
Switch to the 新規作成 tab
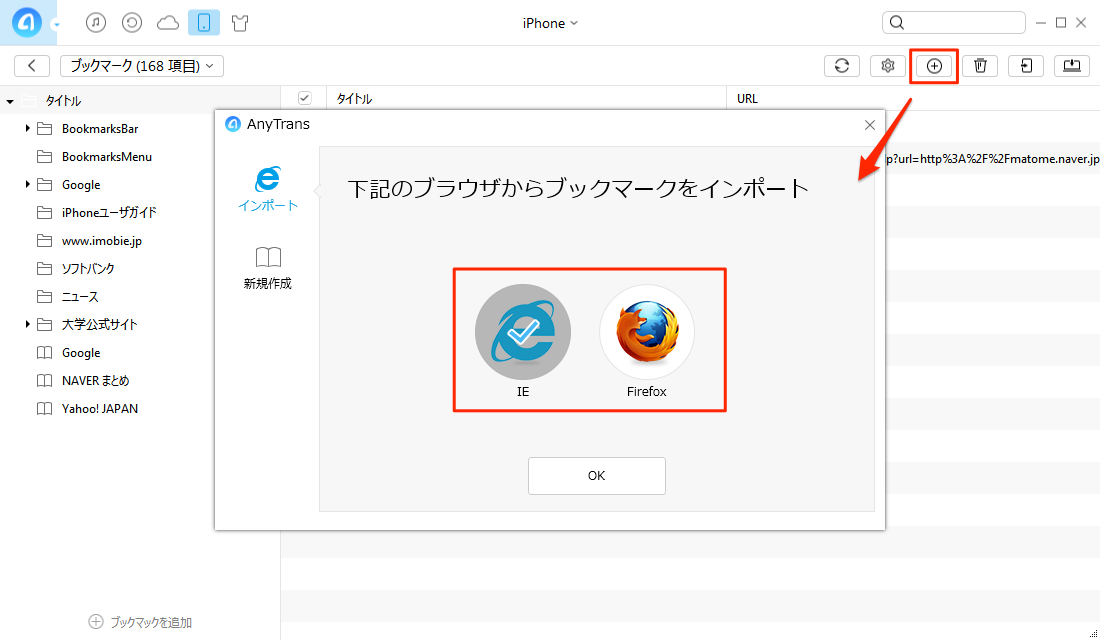(x=267, y=268)
